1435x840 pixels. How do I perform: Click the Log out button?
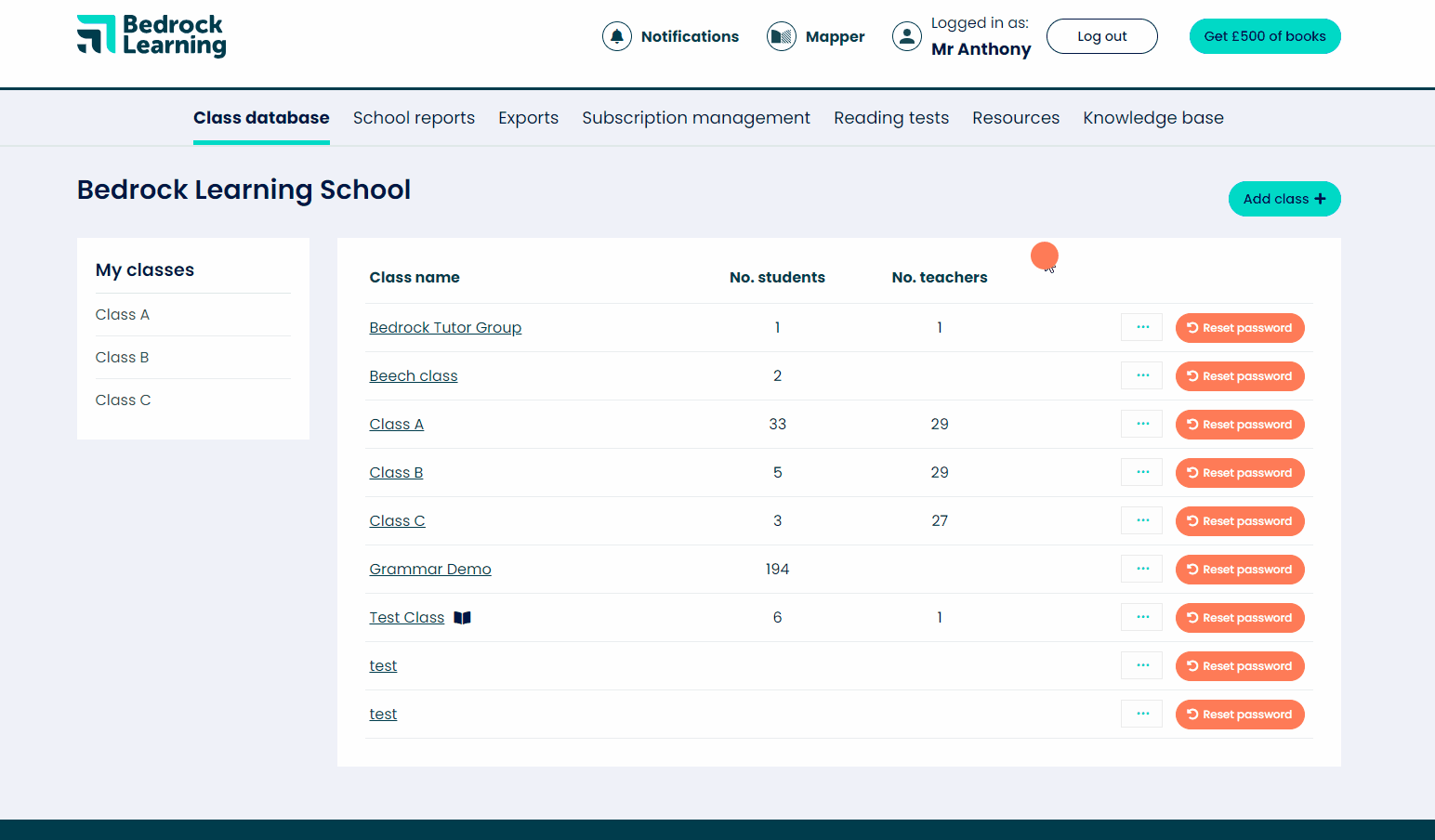(1101, 35)
